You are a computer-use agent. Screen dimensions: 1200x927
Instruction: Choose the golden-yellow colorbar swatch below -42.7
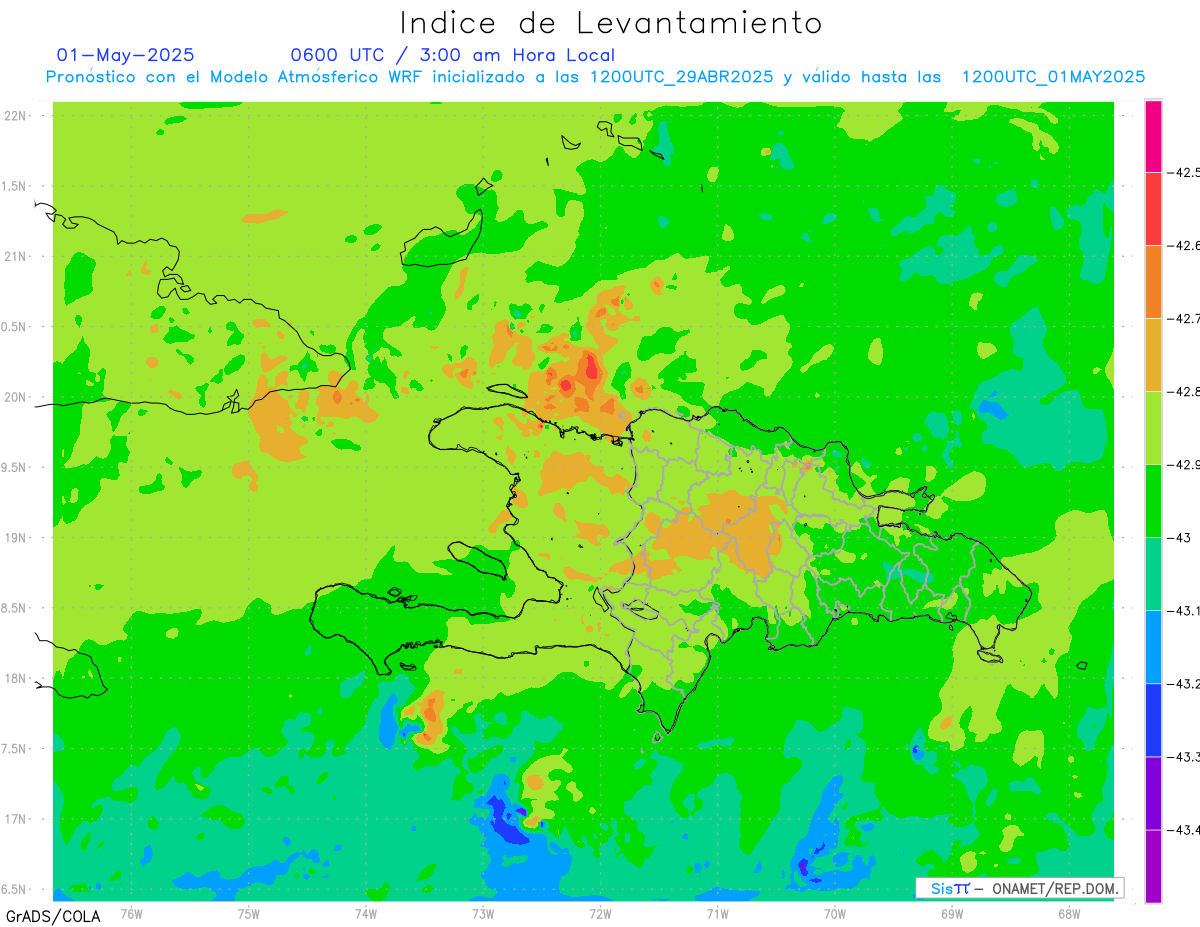pos(1153,355)
